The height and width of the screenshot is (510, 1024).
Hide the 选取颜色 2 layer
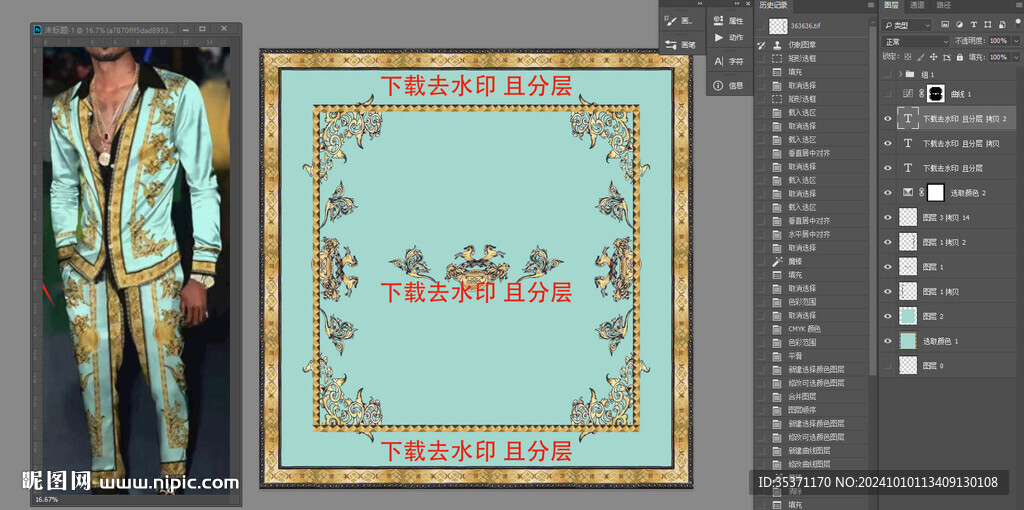coord(887,193)
